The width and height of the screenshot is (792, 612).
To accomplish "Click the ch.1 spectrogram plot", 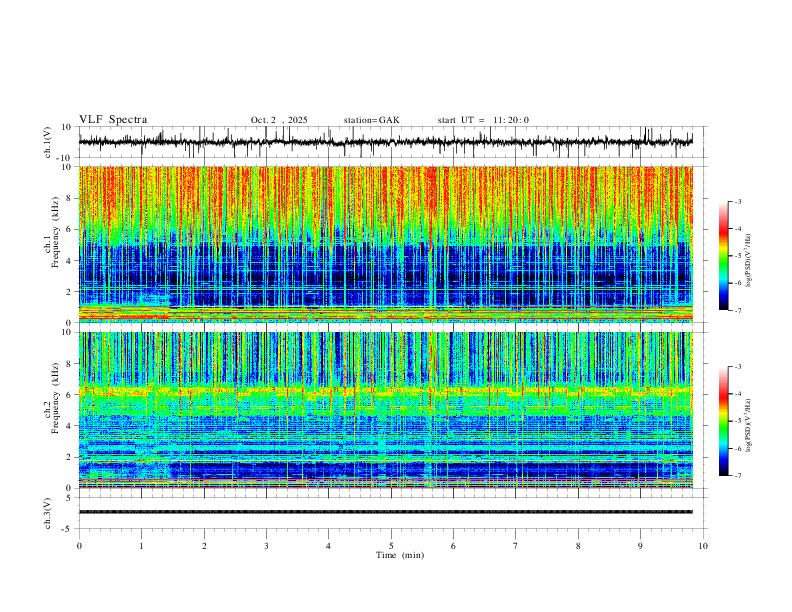I will click(385, 244).
